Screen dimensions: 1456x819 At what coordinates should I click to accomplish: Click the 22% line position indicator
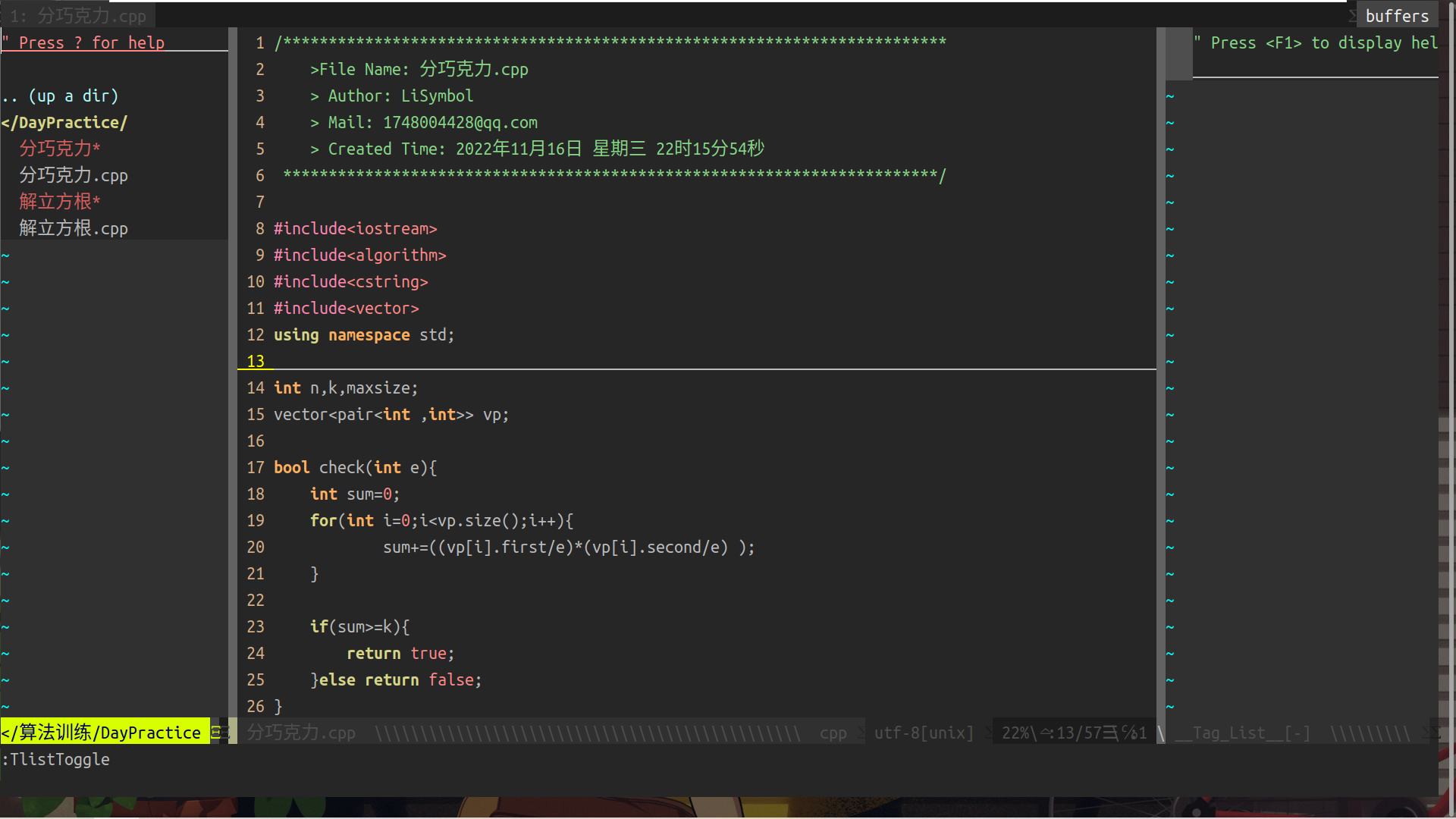(1015, 733)
